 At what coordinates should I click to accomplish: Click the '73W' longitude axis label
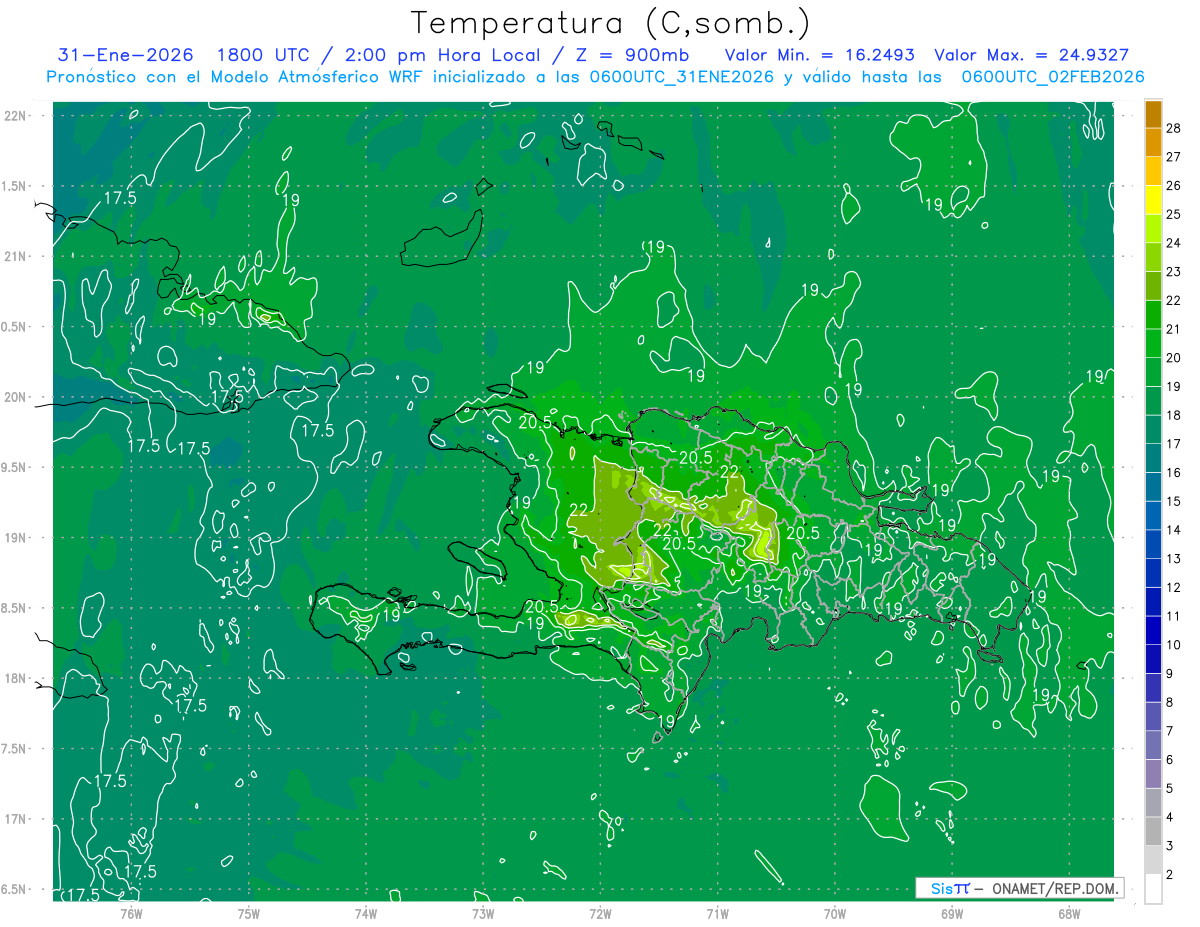pos(483,913)
